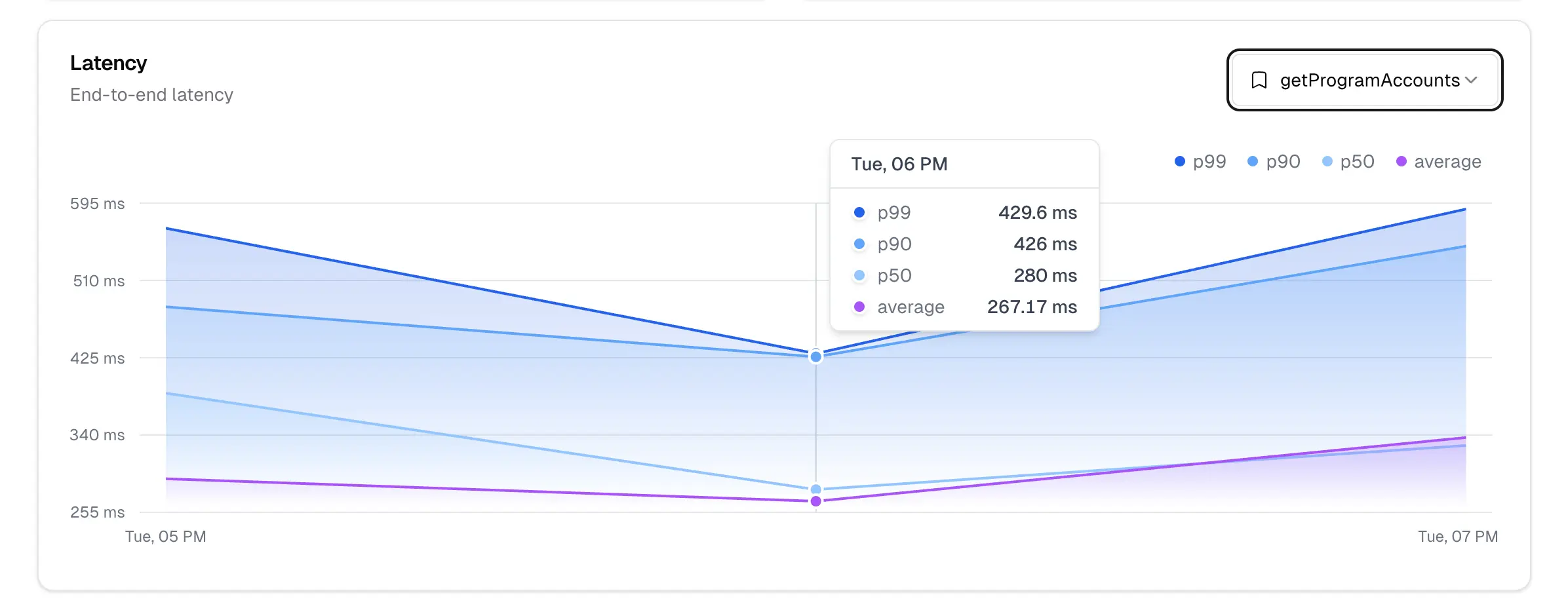Expand the method selector chevron arrow

coord(1471,80)
